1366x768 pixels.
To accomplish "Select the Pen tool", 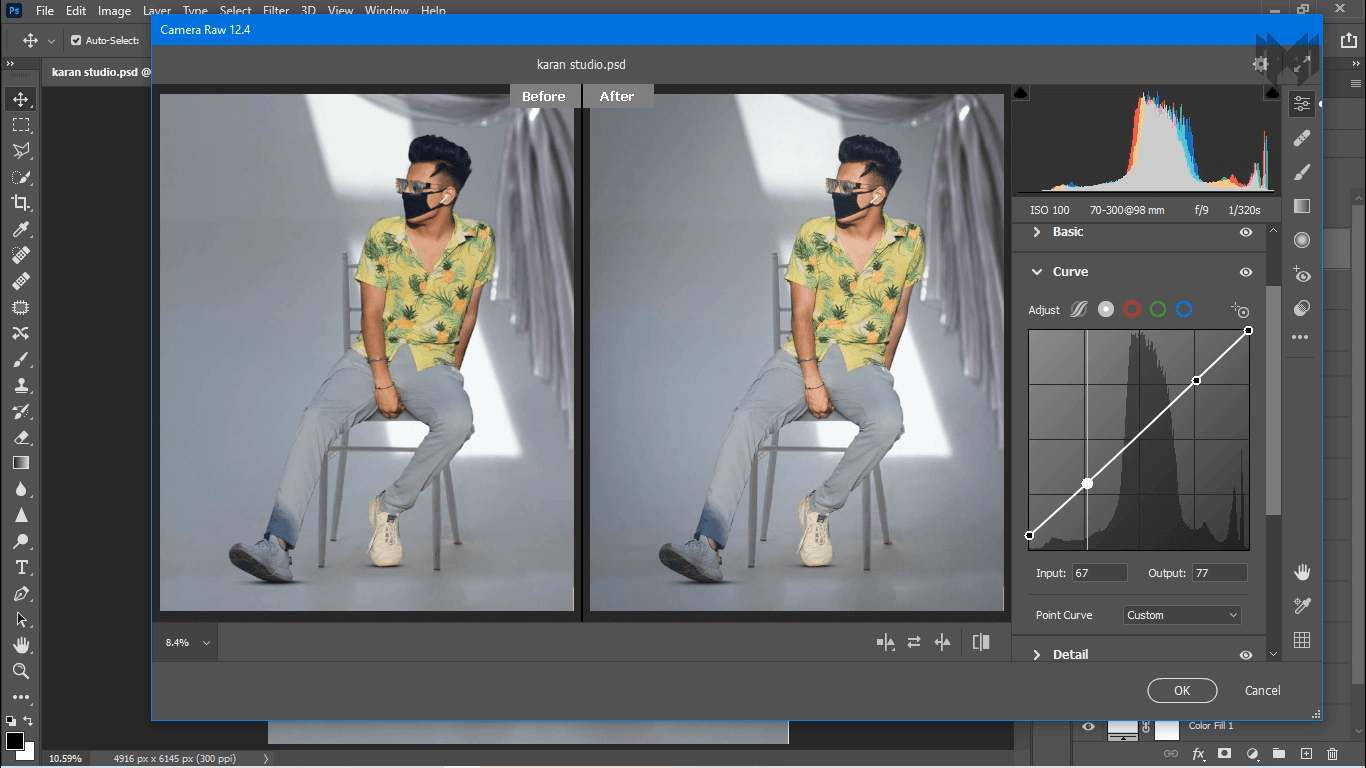I will coord(20,593).
